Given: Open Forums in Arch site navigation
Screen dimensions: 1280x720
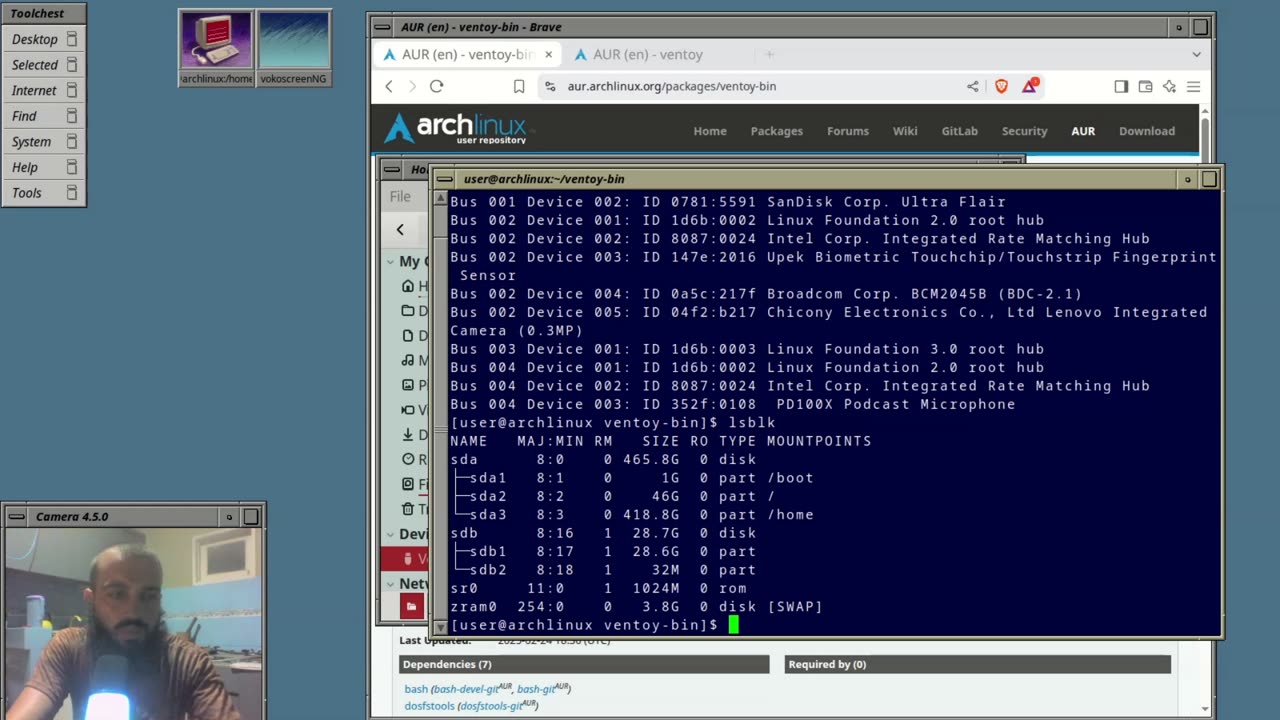Looking at the screenshot, I should coord(848,131).
